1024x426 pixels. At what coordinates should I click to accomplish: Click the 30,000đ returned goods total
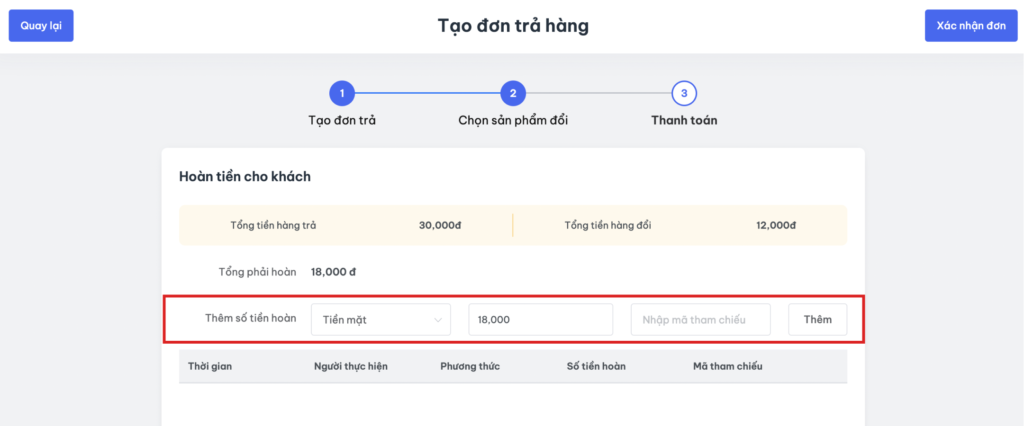coord(440,225)
